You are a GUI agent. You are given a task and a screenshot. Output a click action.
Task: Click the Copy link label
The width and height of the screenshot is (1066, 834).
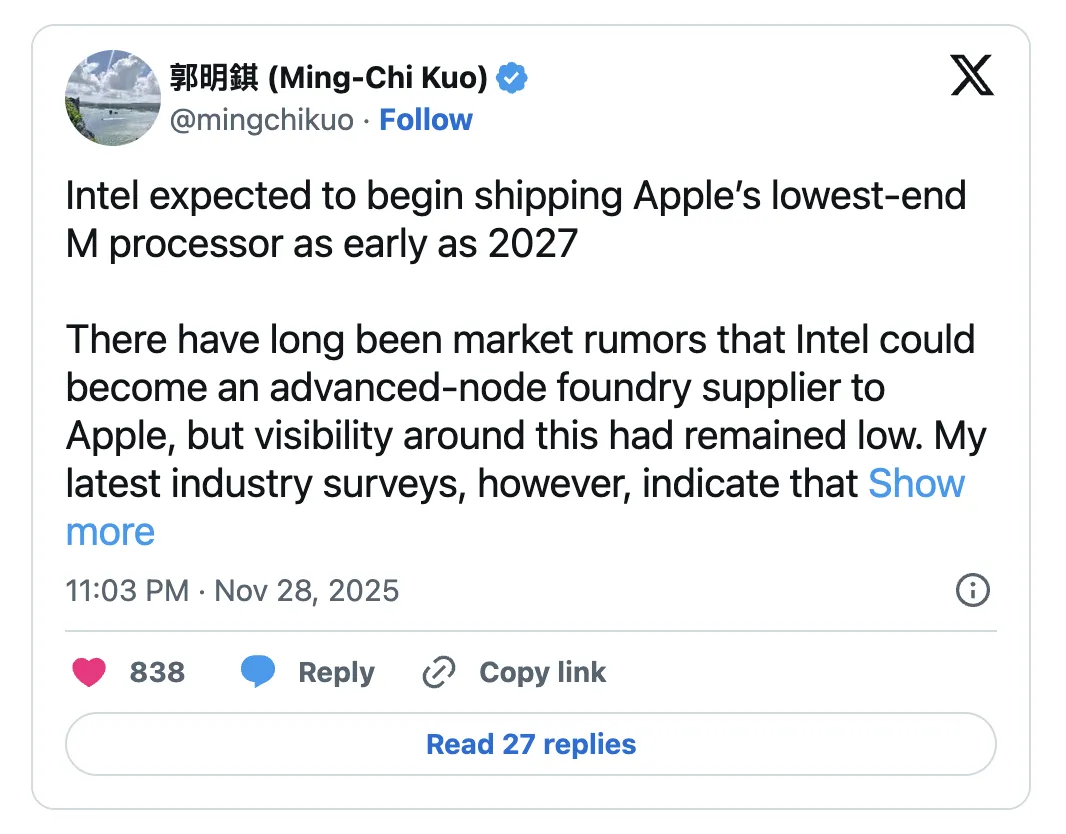pos(542,672)
